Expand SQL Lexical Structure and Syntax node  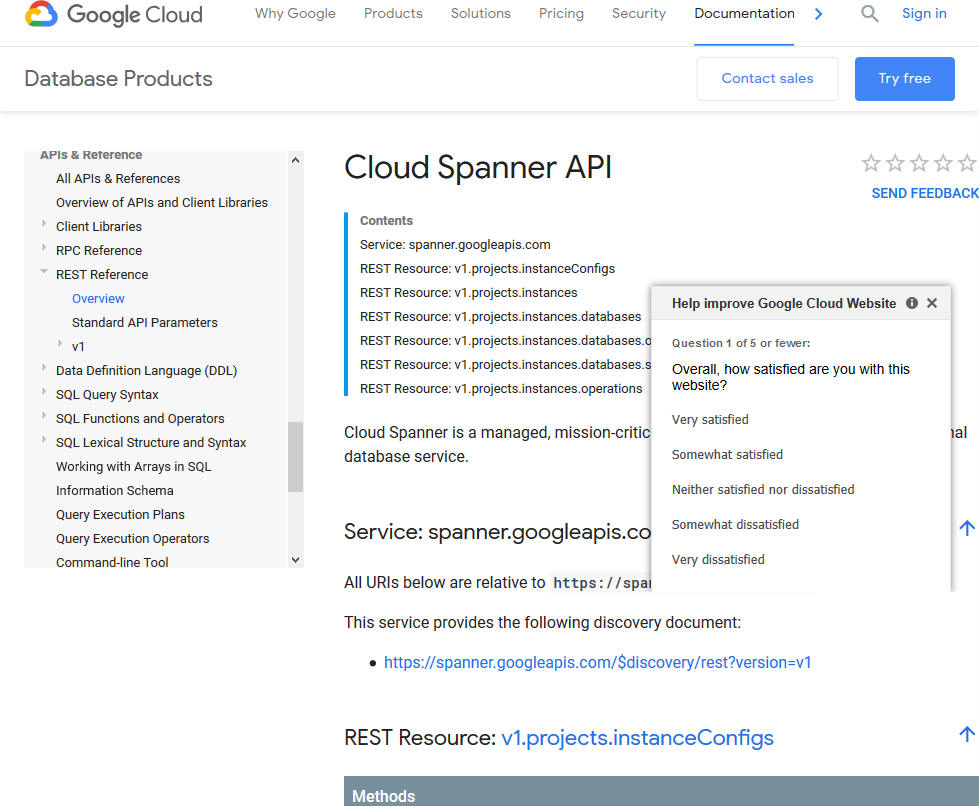(44, 440)
